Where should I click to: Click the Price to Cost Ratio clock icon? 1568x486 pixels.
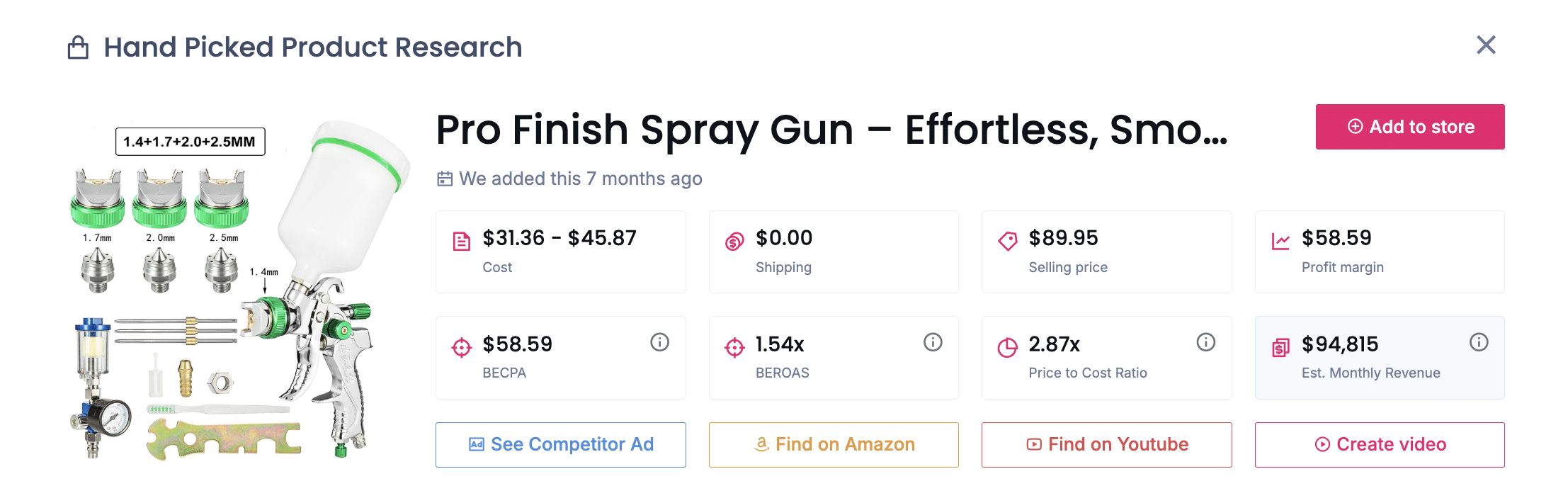point(1008,347)
